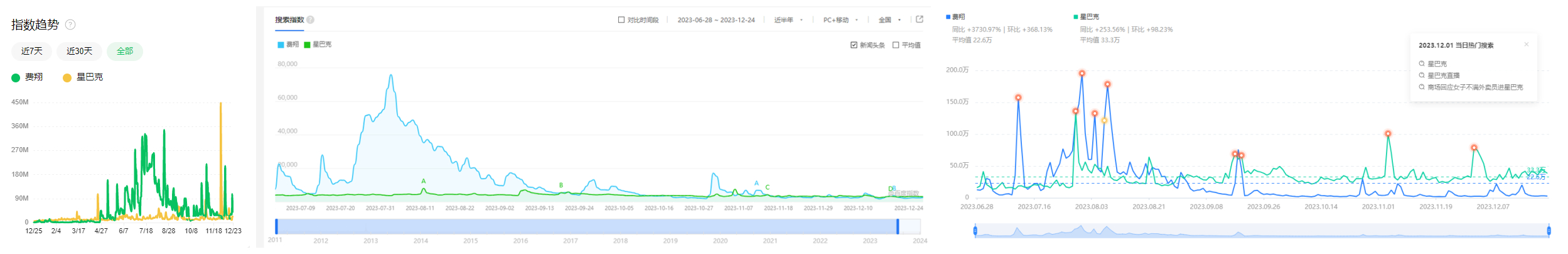Click help icon next to 搜索指数

[x=310, y=19]
